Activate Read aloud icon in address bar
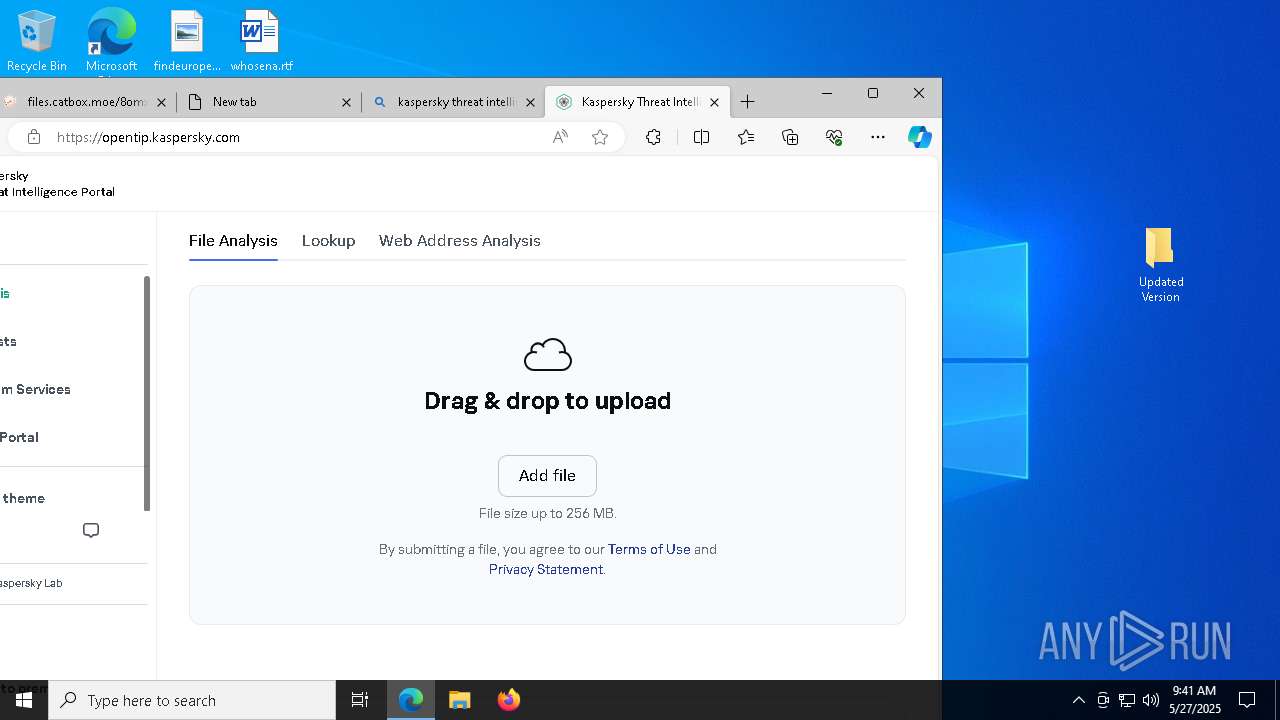This screenshot has height=720, width=1280. click(x=560, y=137)
